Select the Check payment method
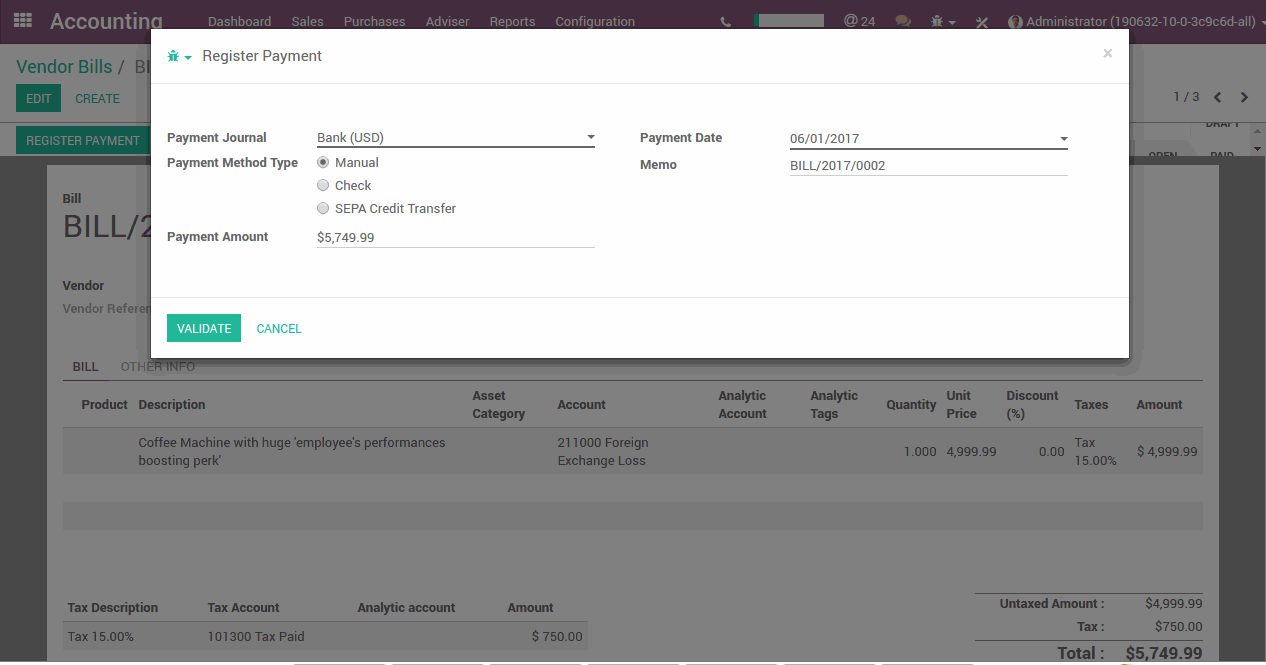Image resolution: width=1266 pixels, height=665 pixels. point(323,185)
